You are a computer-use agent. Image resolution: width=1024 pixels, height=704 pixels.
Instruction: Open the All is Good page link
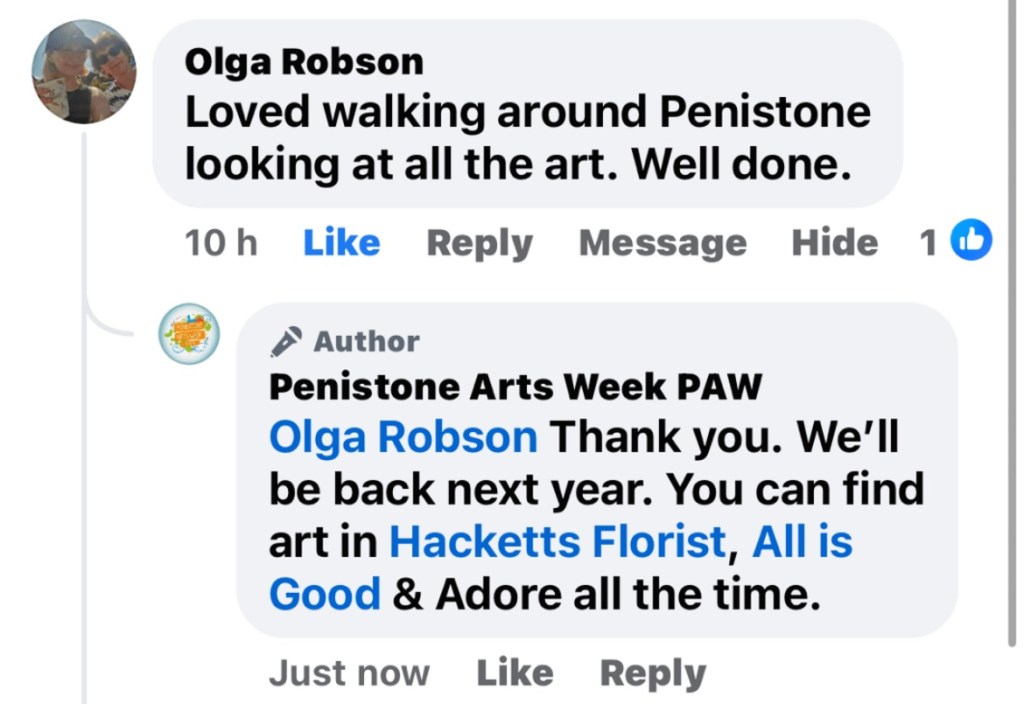pos(802,542)
